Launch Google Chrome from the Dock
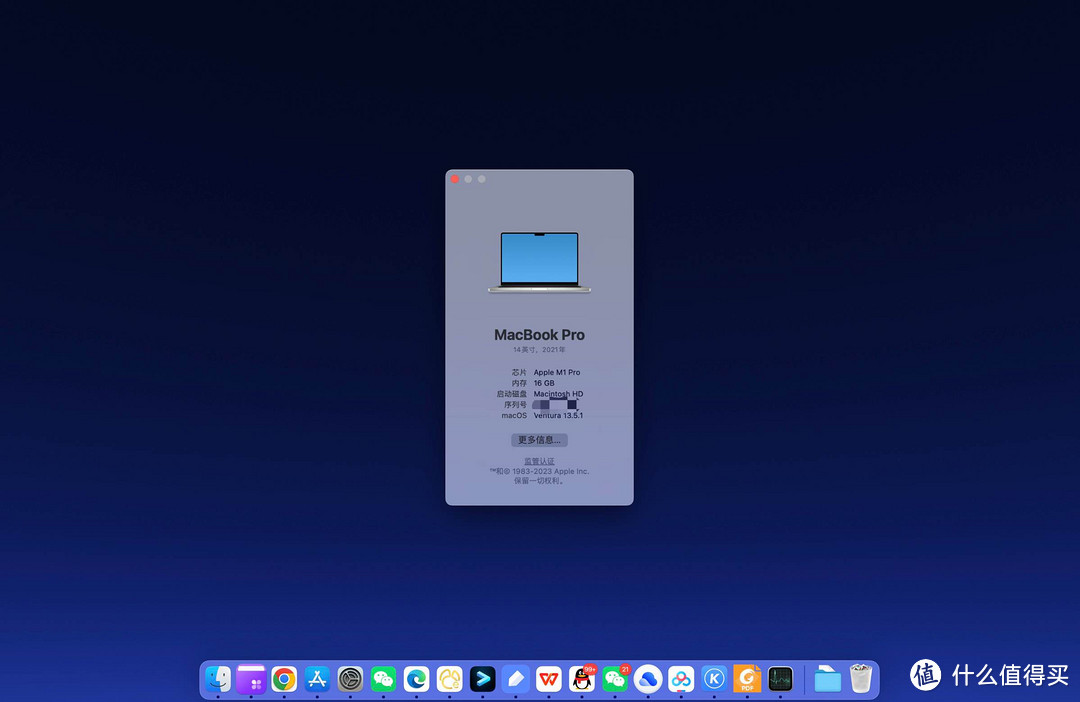The width and height of the screenshot is (1080, 702). point(284,679)
